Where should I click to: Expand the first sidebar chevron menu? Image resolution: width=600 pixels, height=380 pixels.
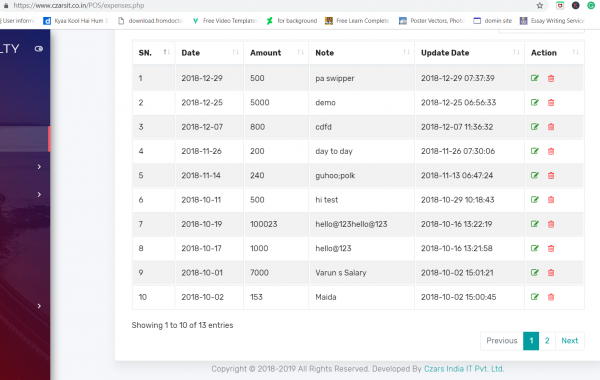[39, 166]
